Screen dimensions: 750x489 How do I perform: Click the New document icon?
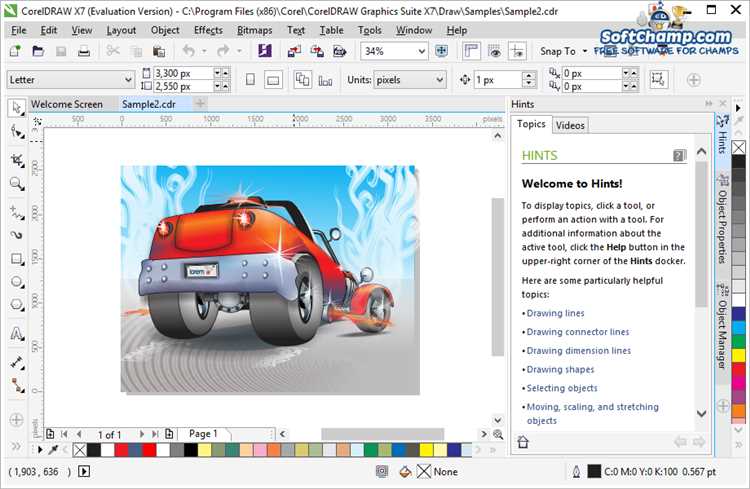click(15, 51)
